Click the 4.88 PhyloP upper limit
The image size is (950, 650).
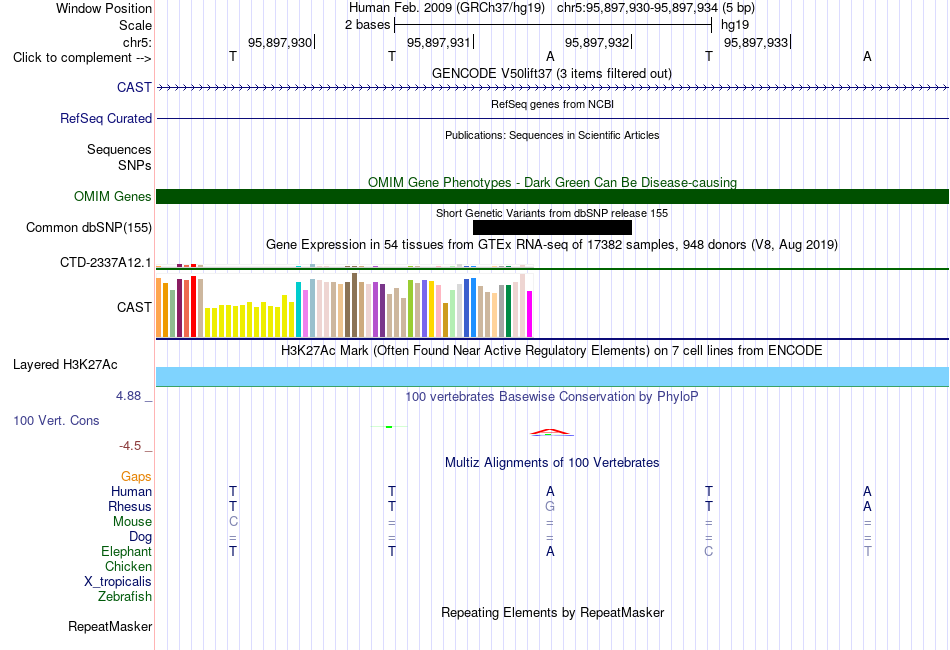128,396
